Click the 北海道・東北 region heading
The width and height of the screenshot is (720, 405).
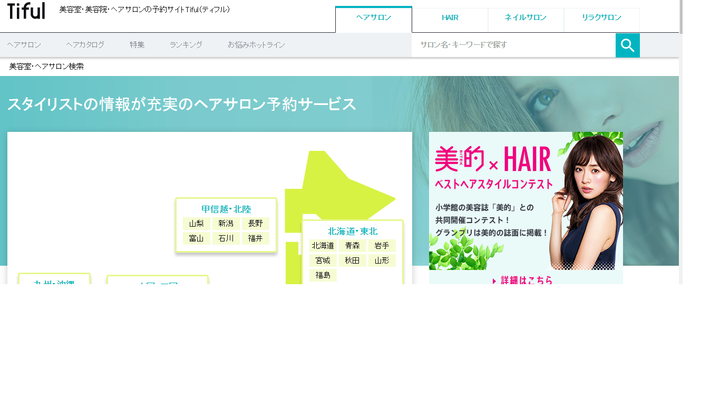(x=353, y=231)
